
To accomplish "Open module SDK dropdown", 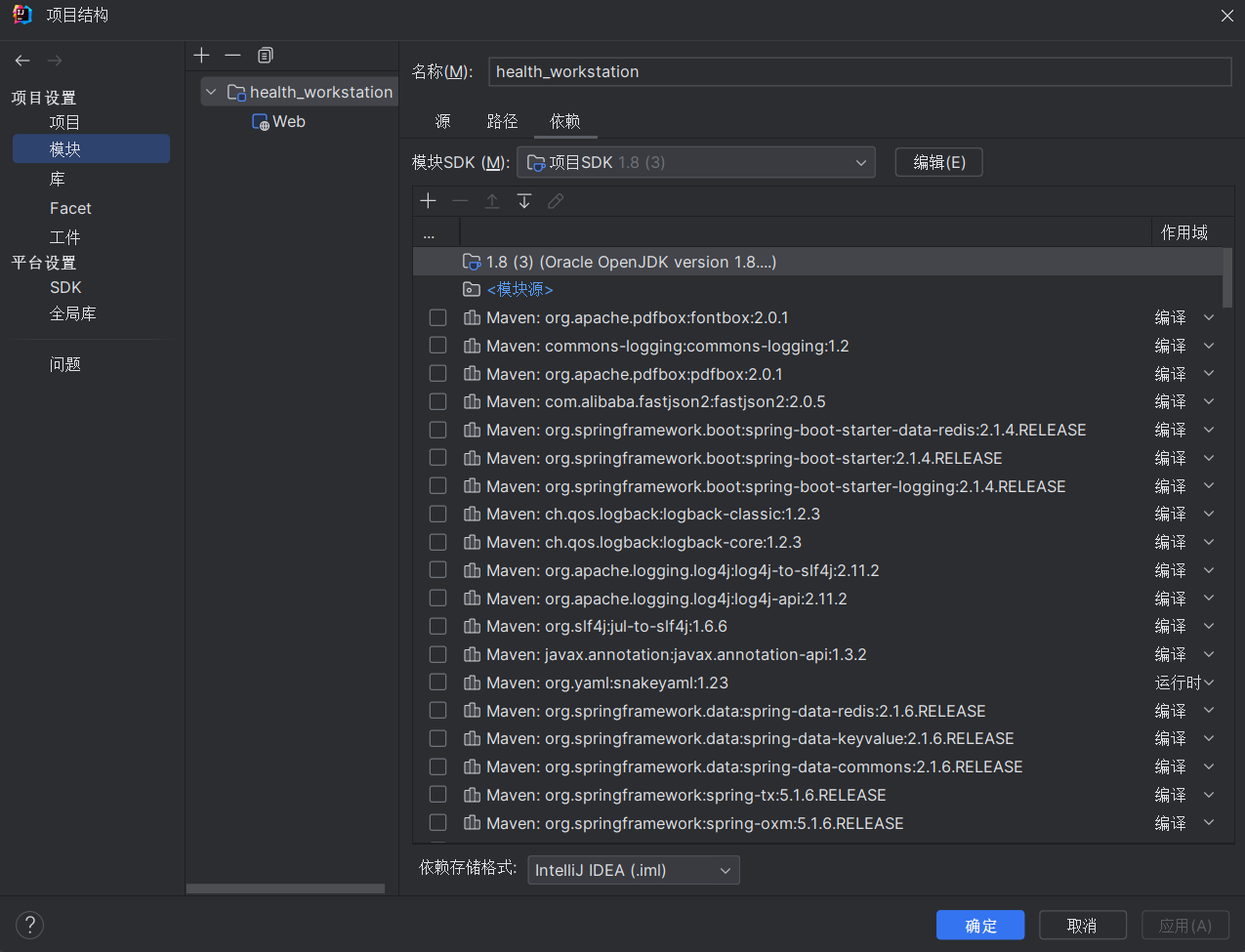I will coord(696,162).
